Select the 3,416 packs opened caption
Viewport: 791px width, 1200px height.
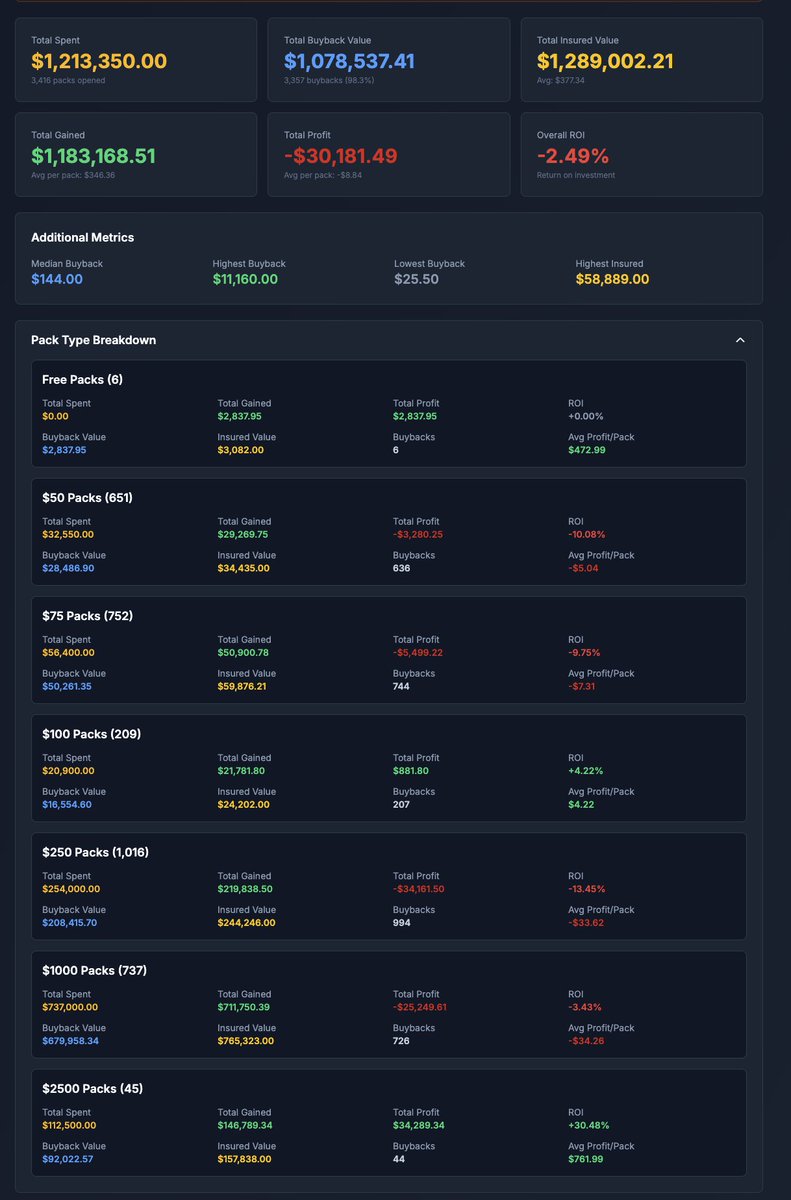68,80
